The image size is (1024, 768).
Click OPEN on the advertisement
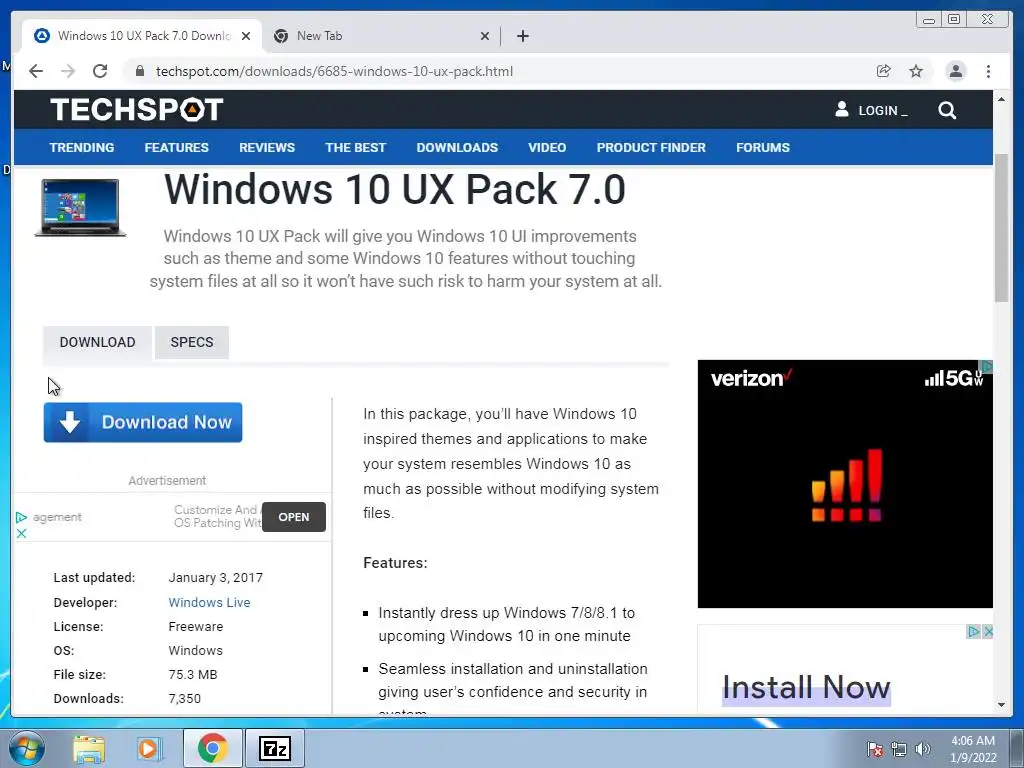(294, 517)
